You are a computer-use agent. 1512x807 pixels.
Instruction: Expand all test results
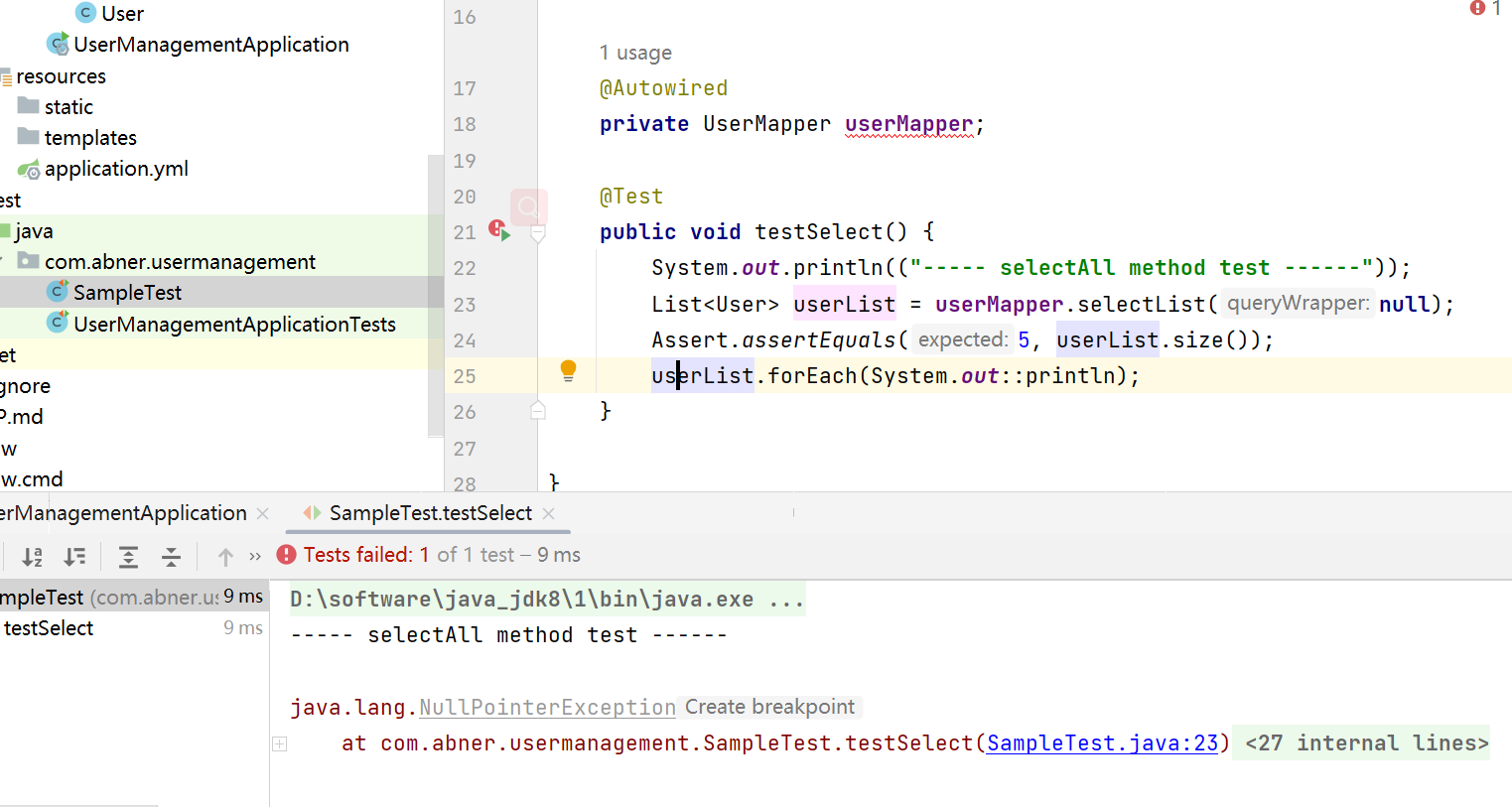pyautogui.click(x=128, y=557)
